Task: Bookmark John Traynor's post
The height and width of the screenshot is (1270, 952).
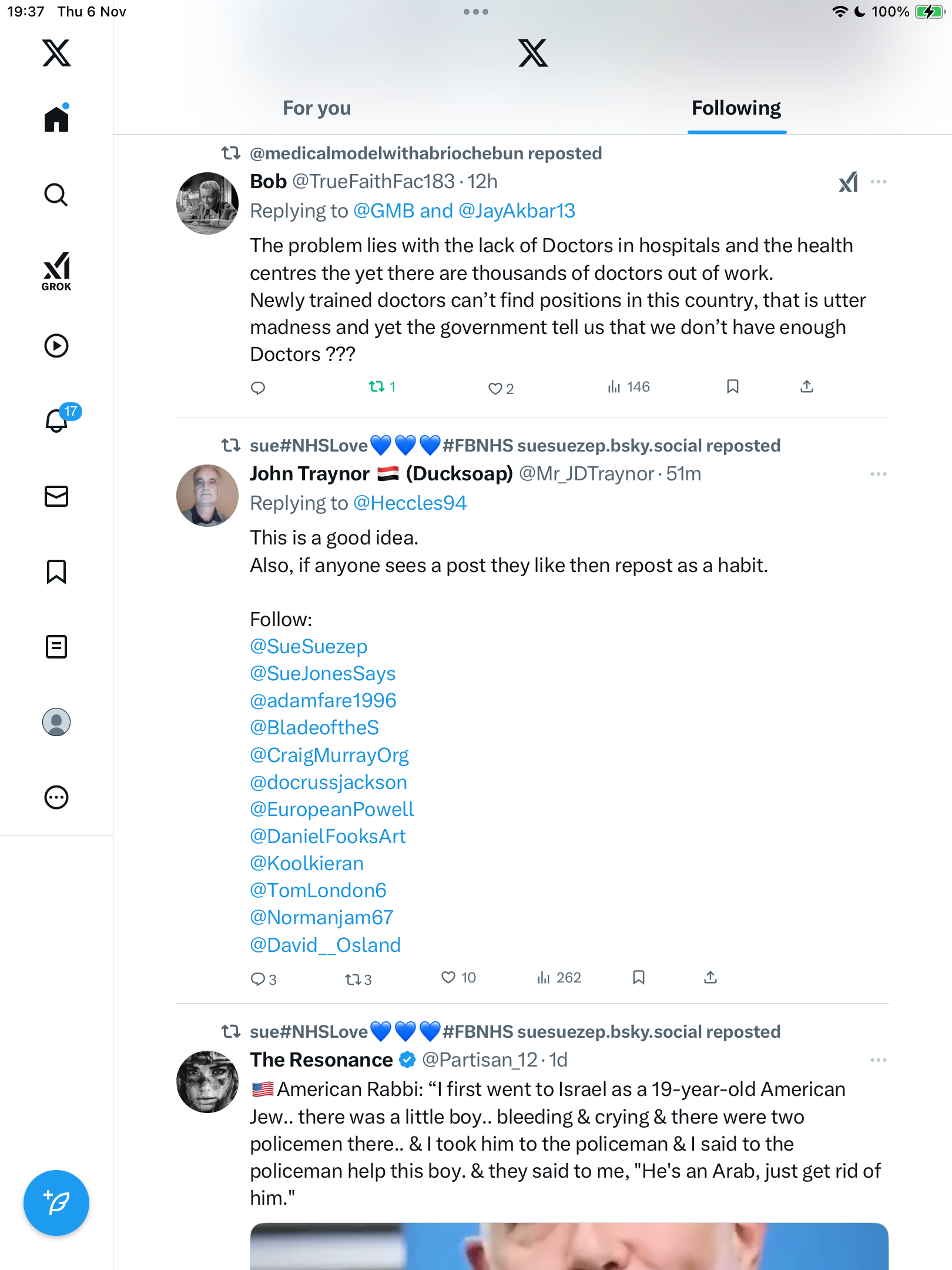Action: 639,978
